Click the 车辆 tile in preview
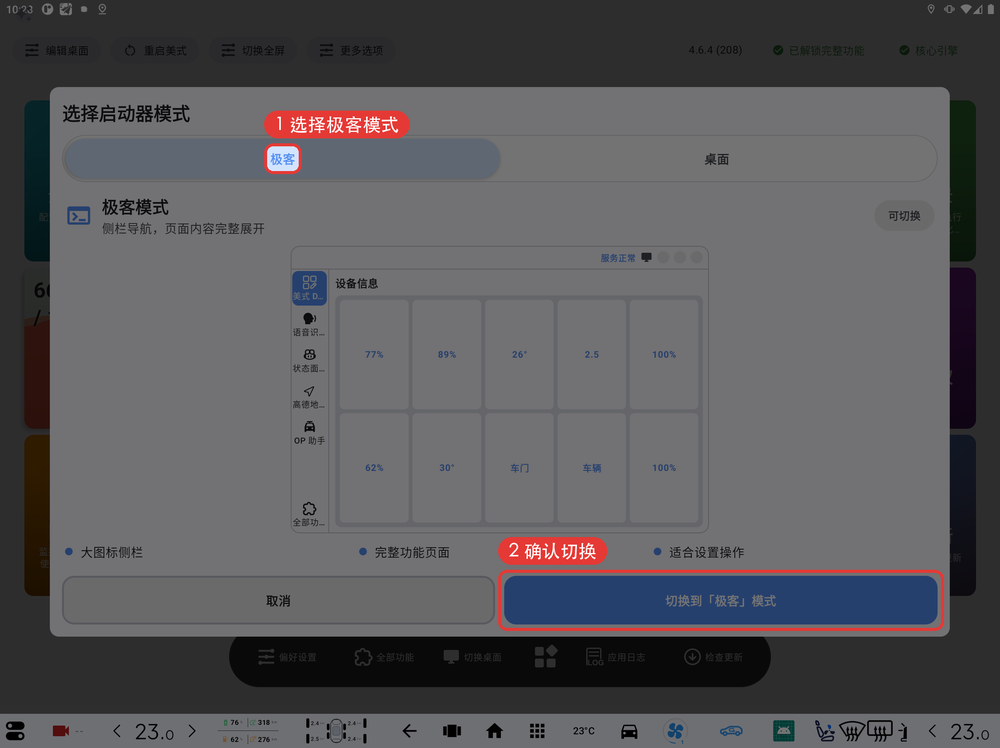Screen dimensions: 1000x748 (x=592, y=467)
